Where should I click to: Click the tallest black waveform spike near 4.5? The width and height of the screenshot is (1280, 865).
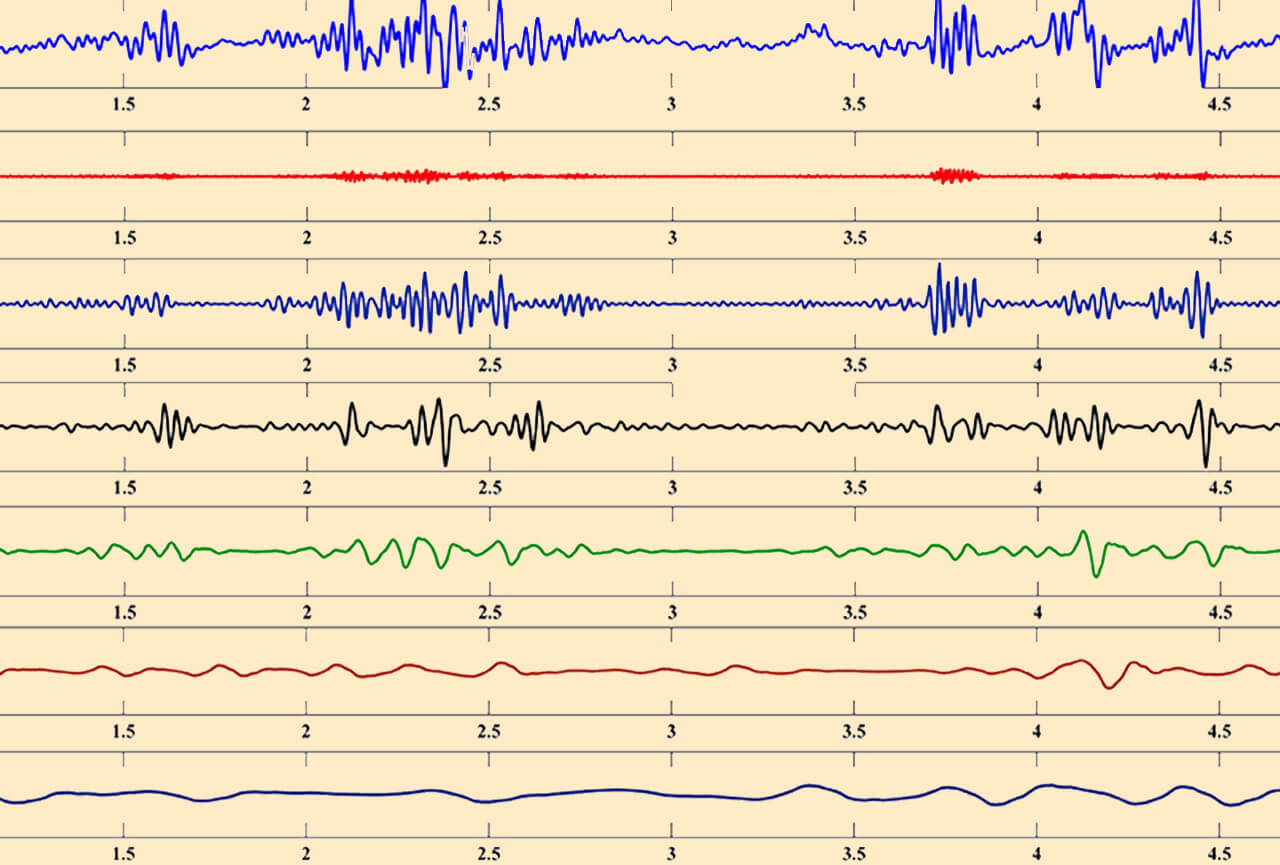1204,434
